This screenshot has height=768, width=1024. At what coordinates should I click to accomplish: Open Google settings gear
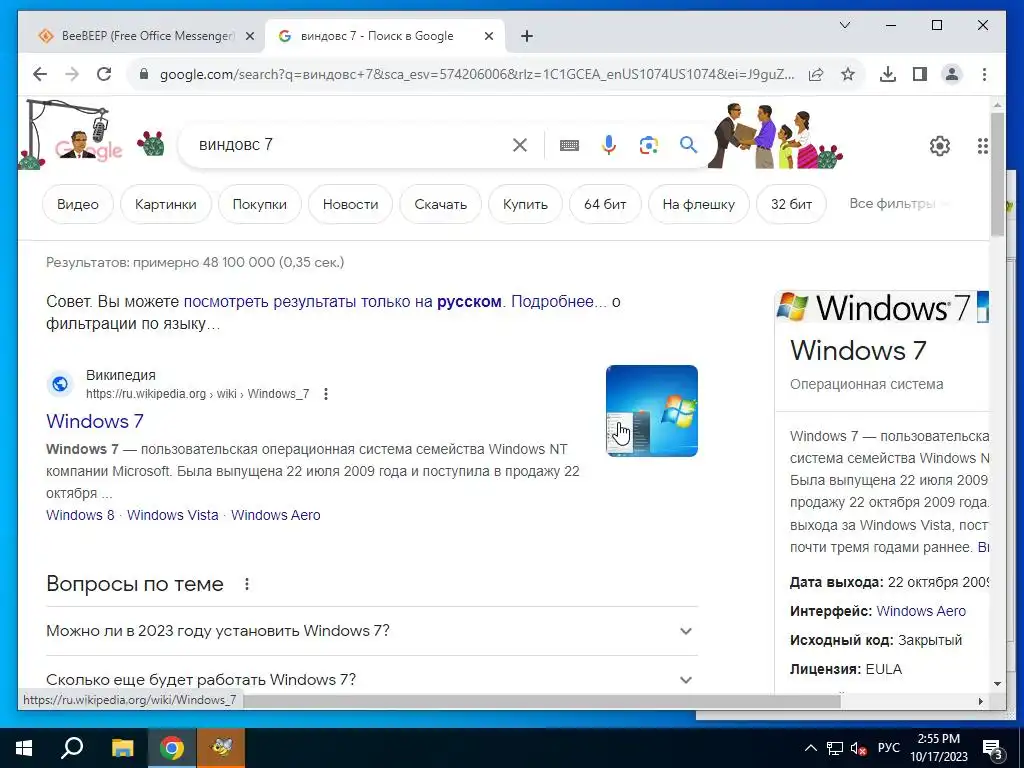click(940, 146)
